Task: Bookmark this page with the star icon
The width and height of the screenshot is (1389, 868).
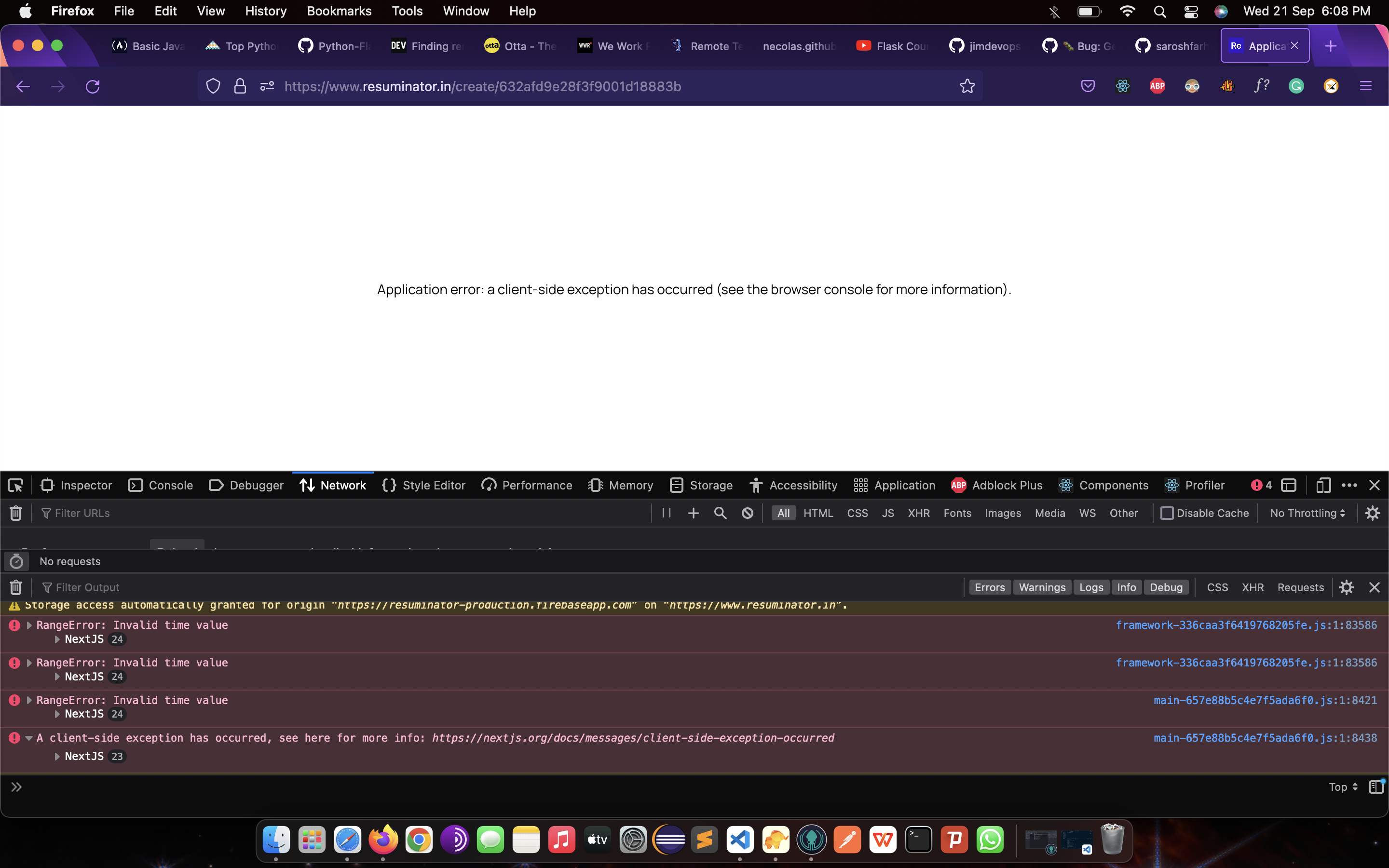Action: 967,86
